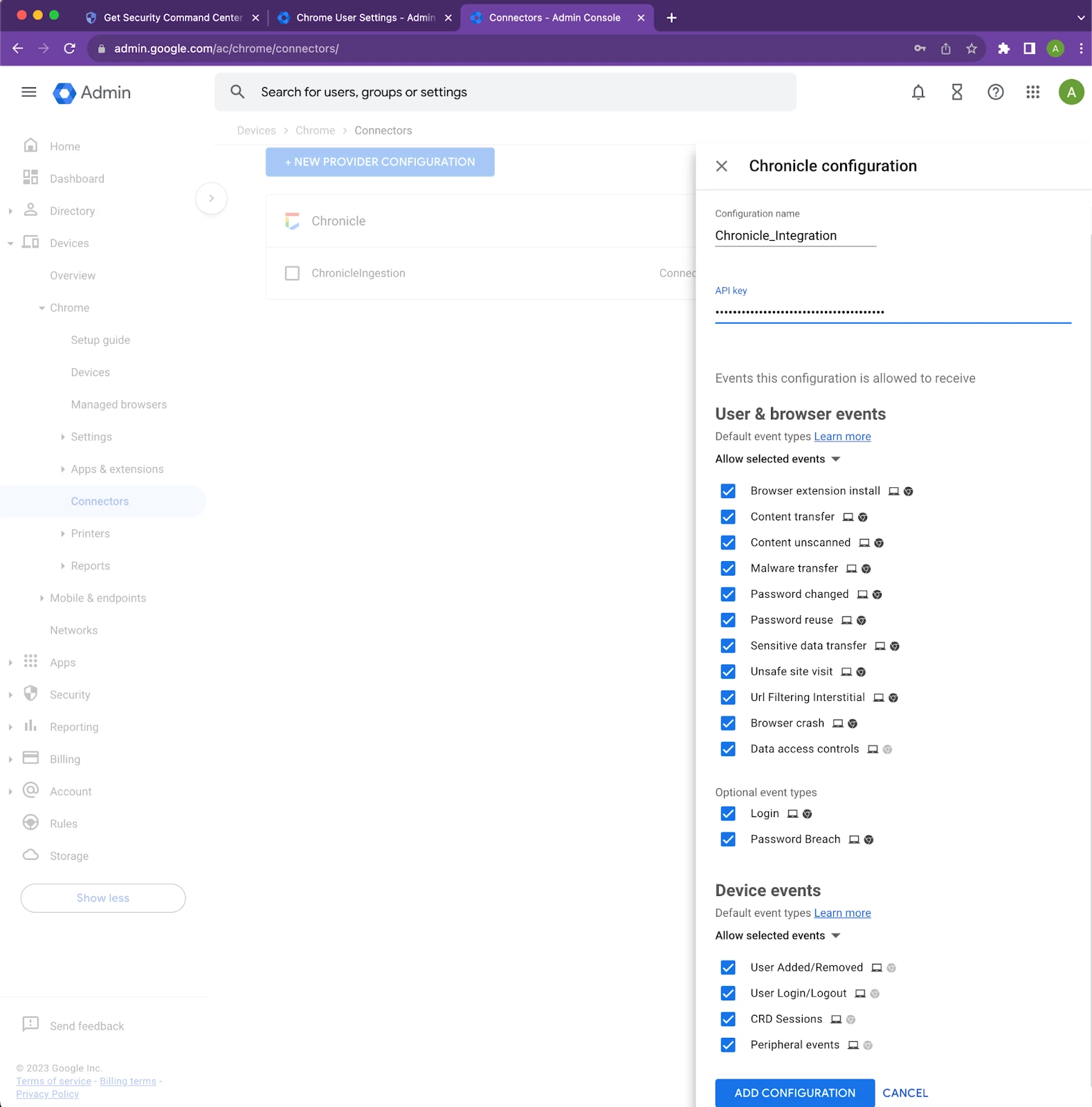Click the Storage cloud icon
1092x1107 pixels.
(x=30, y=855)
